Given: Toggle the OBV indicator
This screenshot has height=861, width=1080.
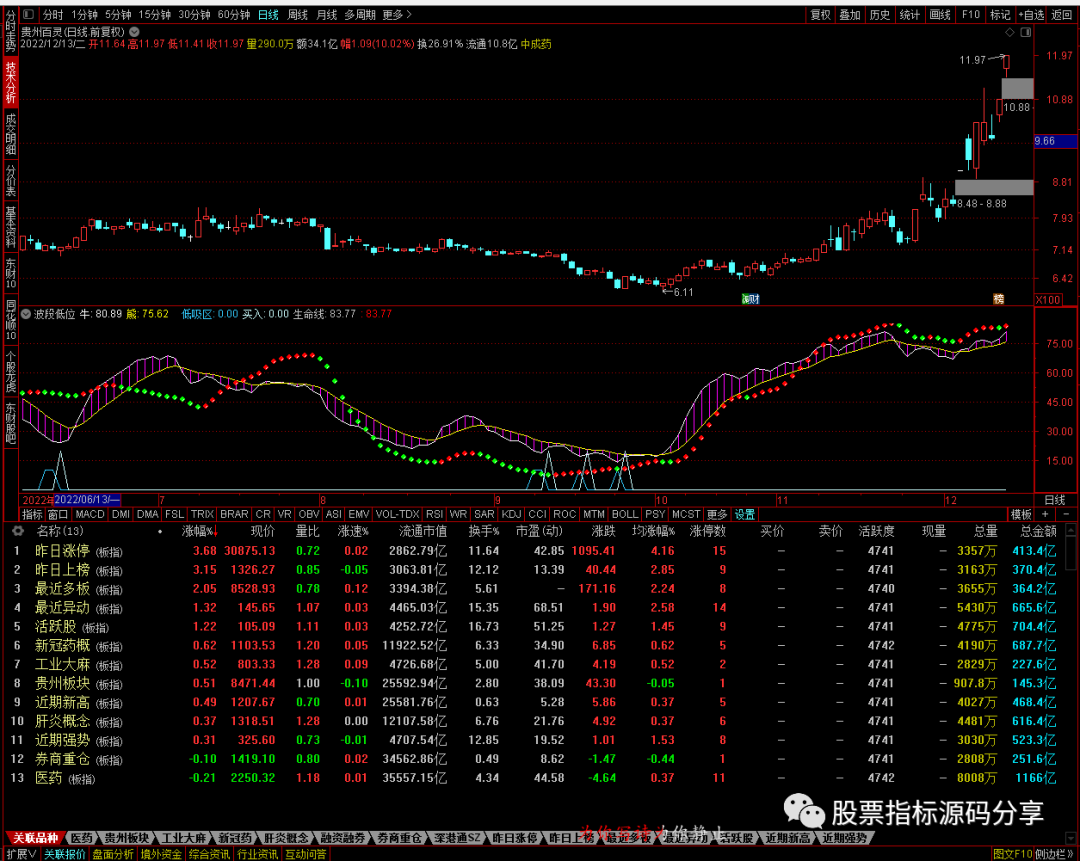Looking at the screenshot, I should click(309, 515).
